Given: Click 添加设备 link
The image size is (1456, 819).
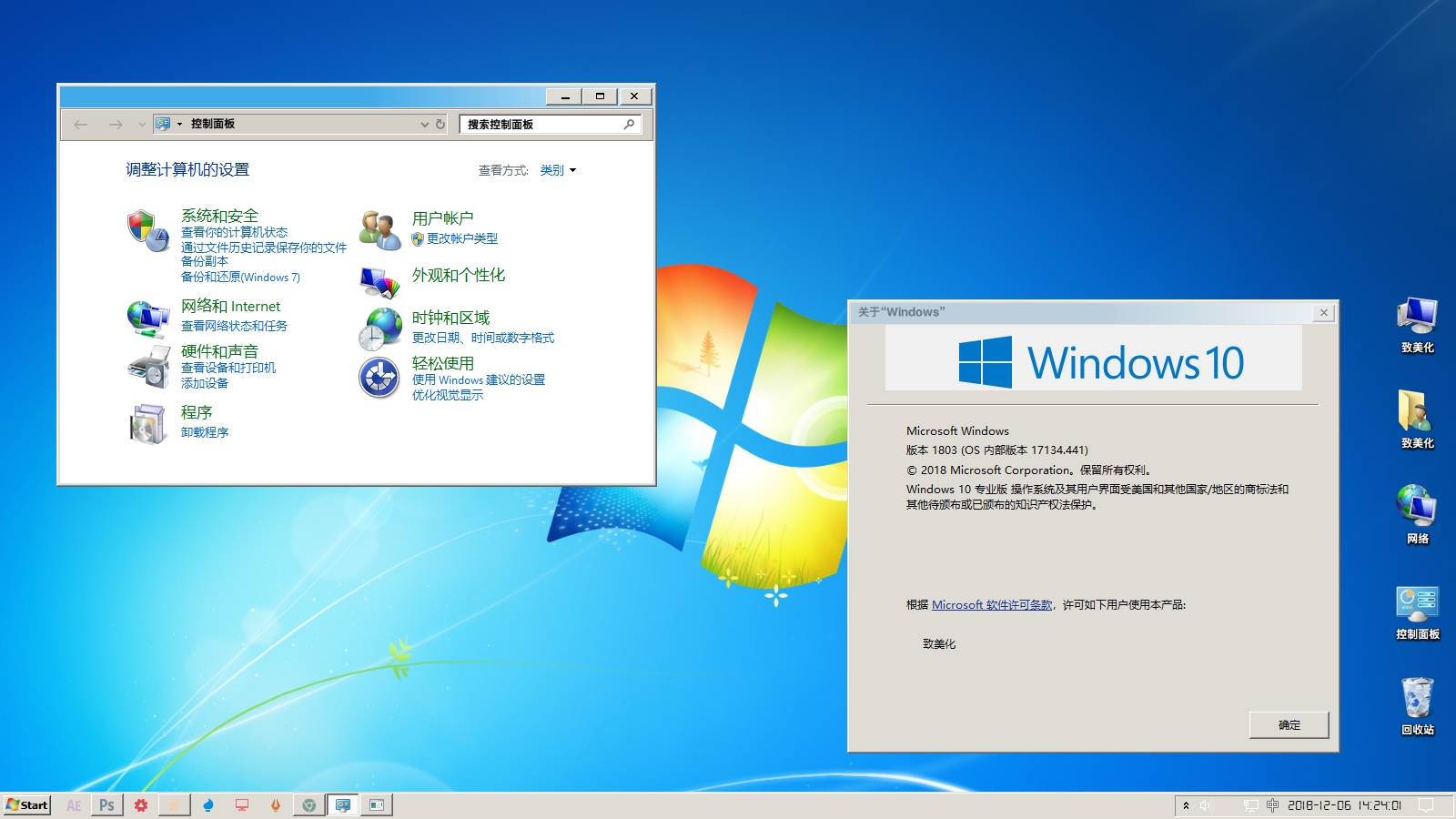Looking at the screenshot, I should click(204, 383).
